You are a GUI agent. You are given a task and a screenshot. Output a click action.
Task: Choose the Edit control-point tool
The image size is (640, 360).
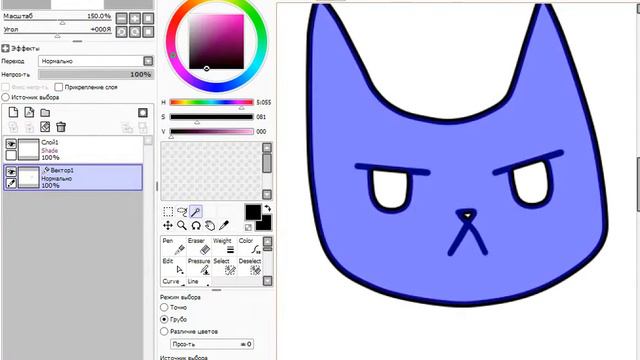173,266
